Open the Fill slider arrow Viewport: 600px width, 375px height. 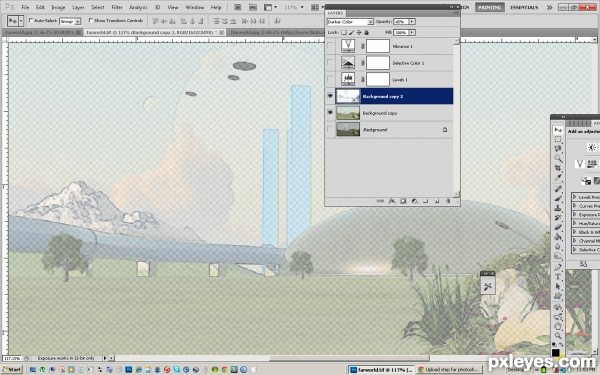point(412,33)
